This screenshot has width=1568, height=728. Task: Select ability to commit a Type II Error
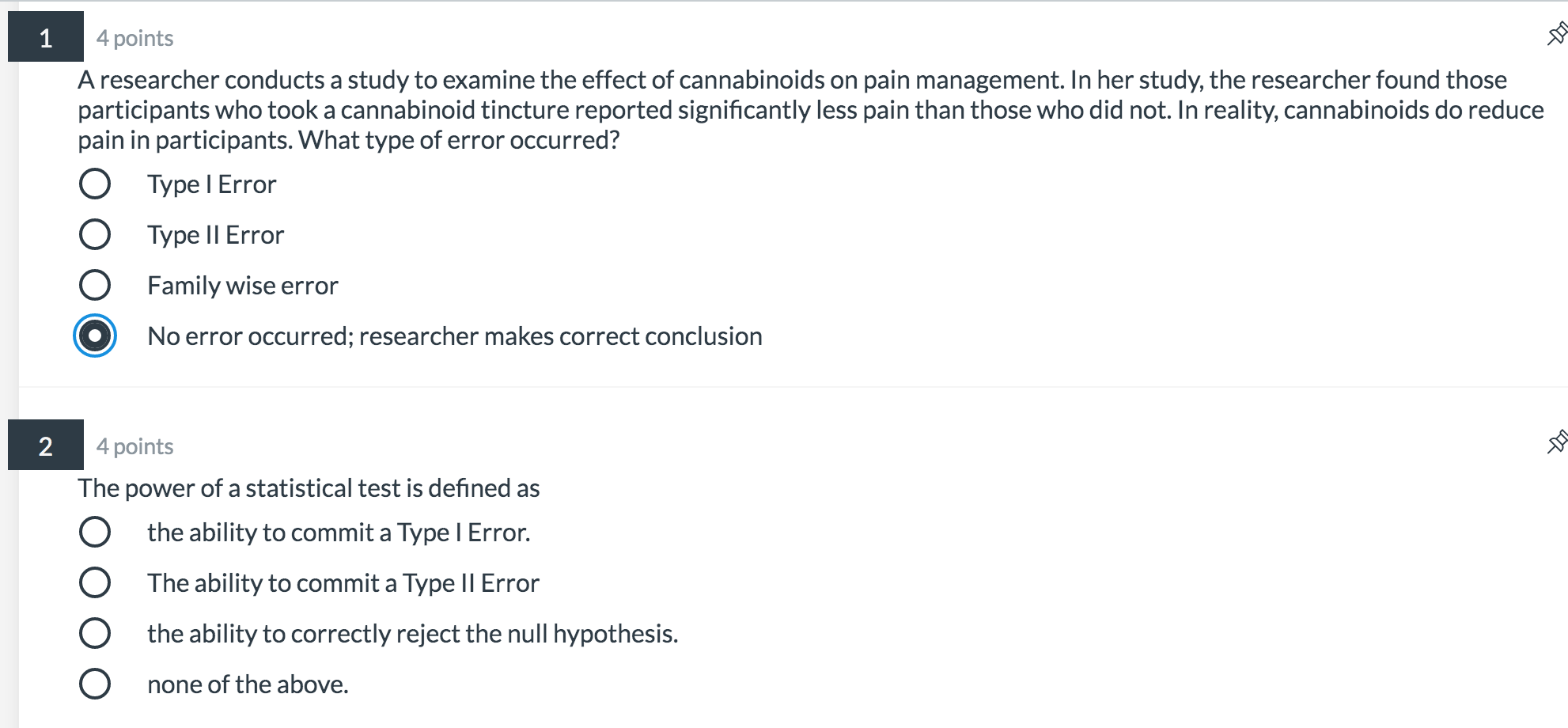click(95, 582)
